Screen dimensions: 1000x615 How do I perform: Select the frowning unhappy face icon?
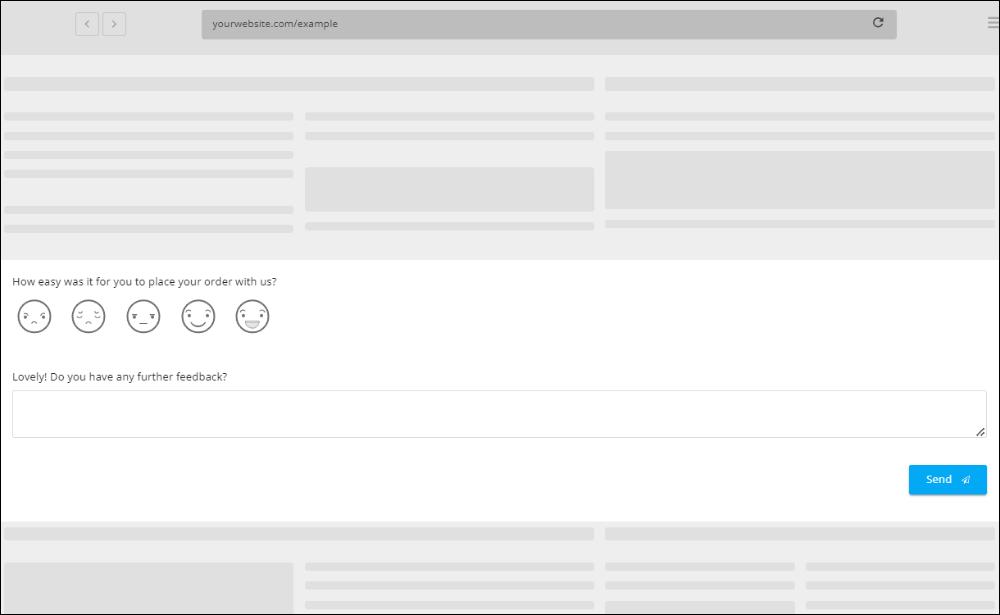coord(34,316)
